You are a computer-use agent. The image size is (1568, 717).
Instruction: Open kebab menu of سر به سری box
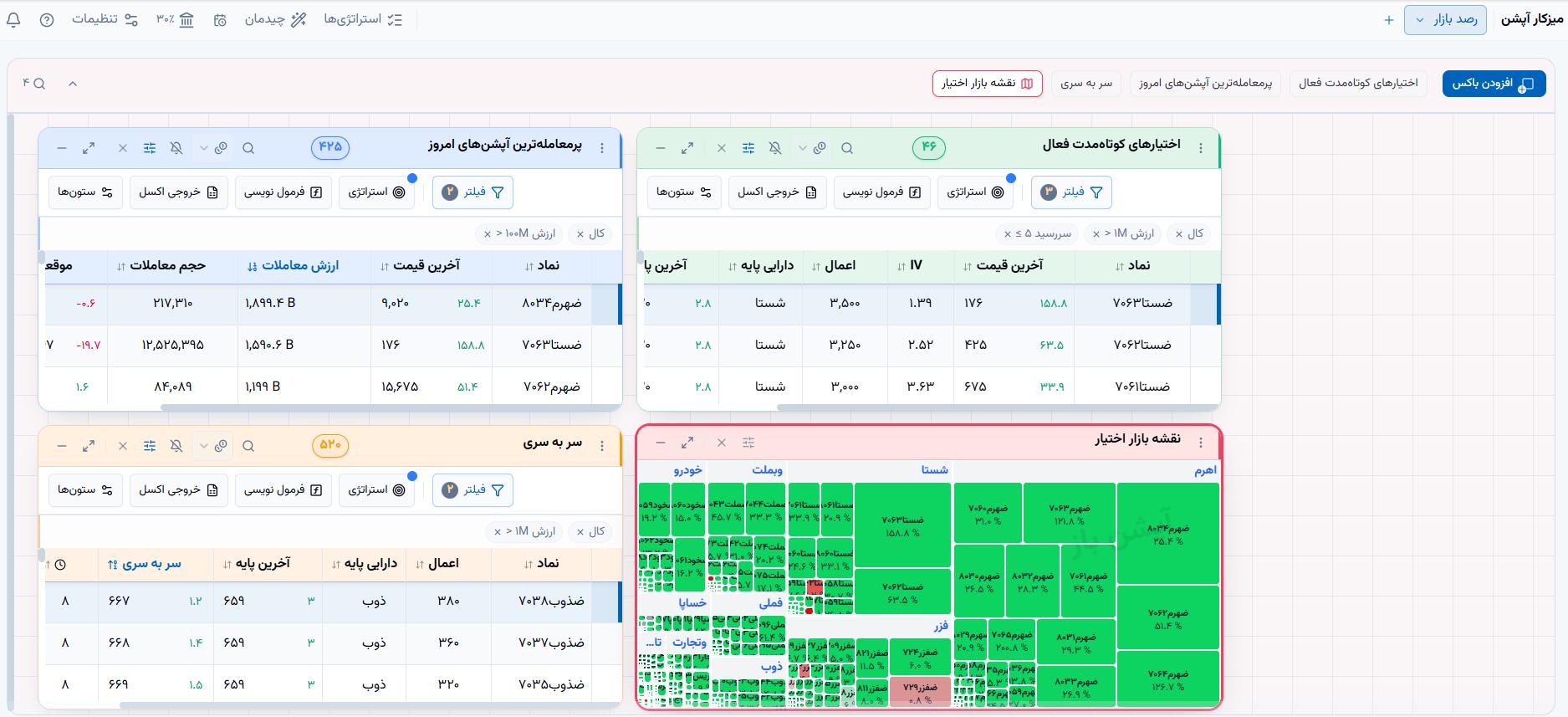point(602,446)
